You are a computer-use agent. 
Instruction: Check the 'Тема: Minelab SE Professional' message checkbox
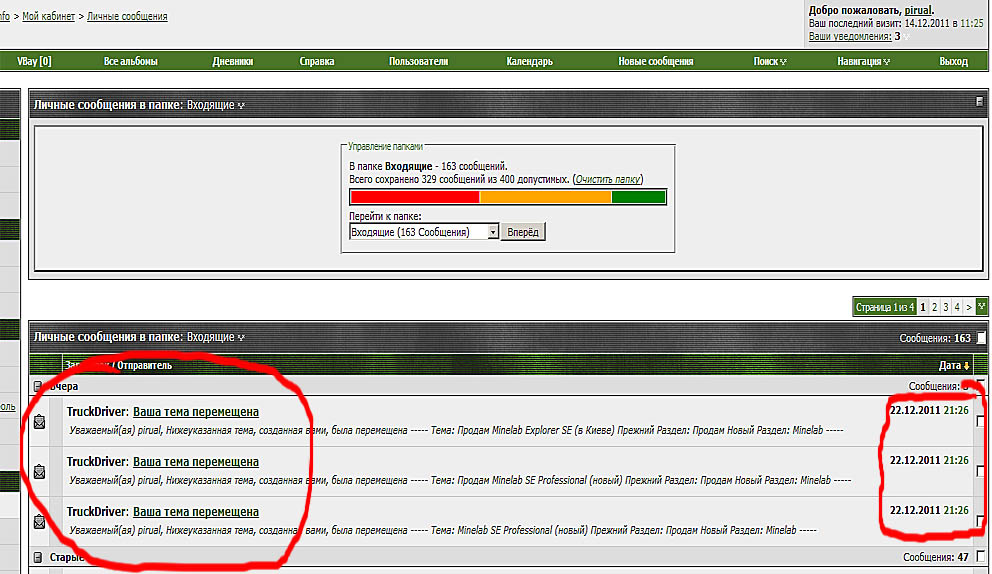[981, 521]
